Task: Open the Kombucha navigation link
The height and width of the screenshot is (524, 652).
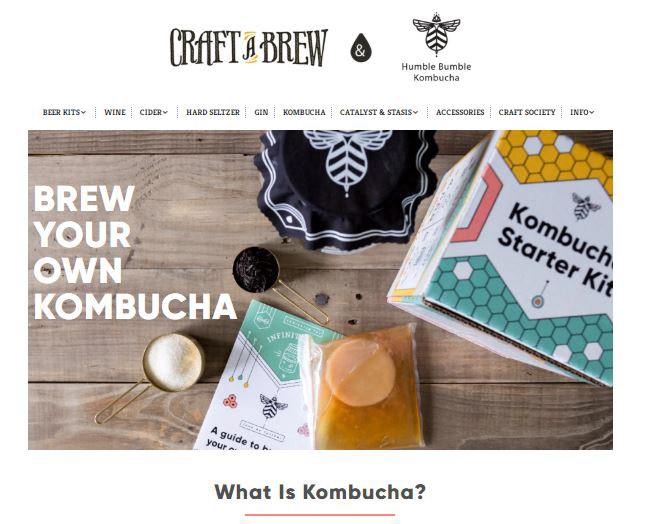Action: click(304, 112)
